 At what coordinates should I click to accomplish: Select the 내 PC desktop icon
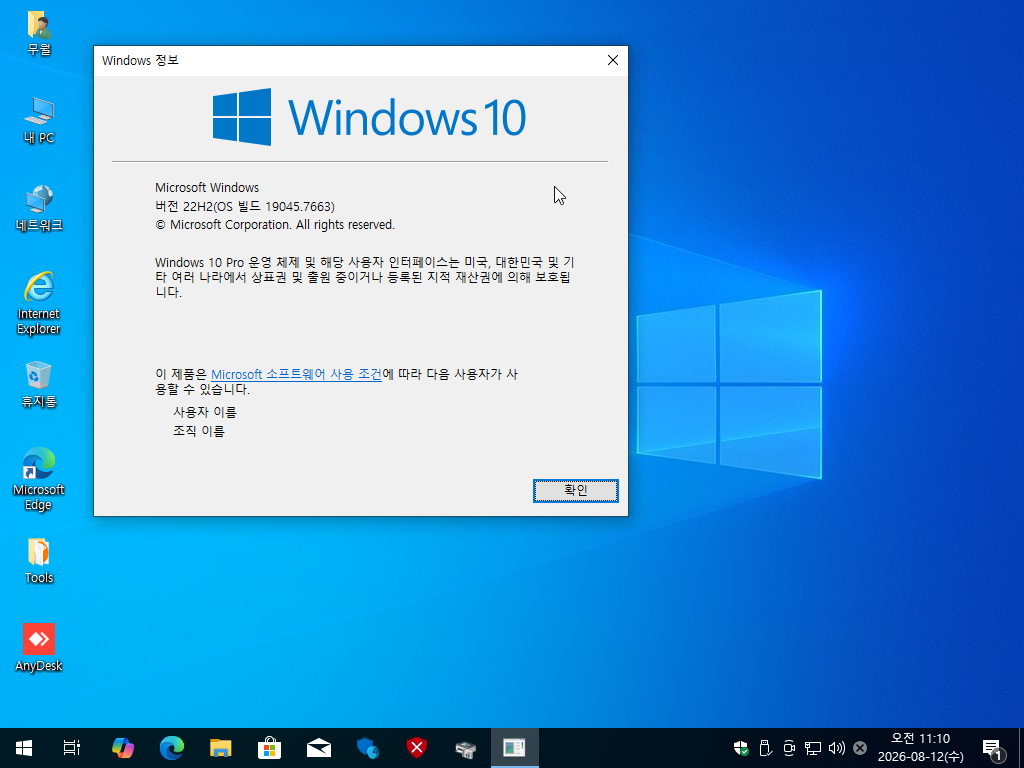pos(39,121)
